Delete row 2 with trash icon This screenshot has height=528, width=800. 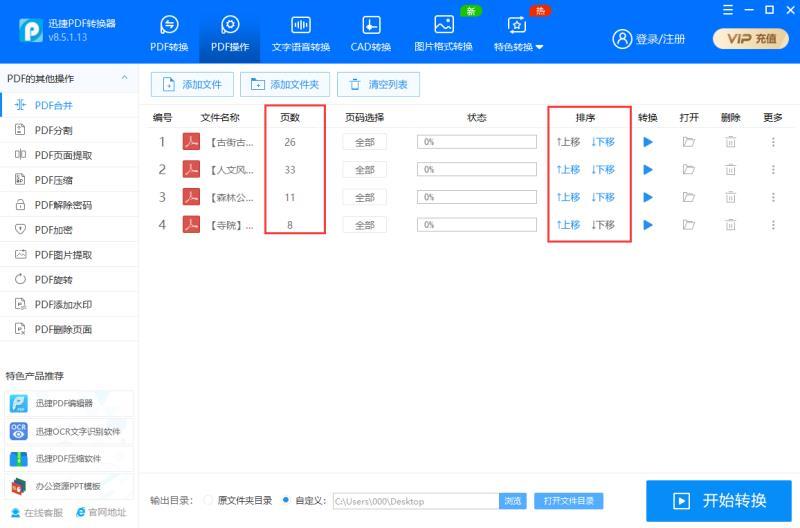click(x=731, y=169)
